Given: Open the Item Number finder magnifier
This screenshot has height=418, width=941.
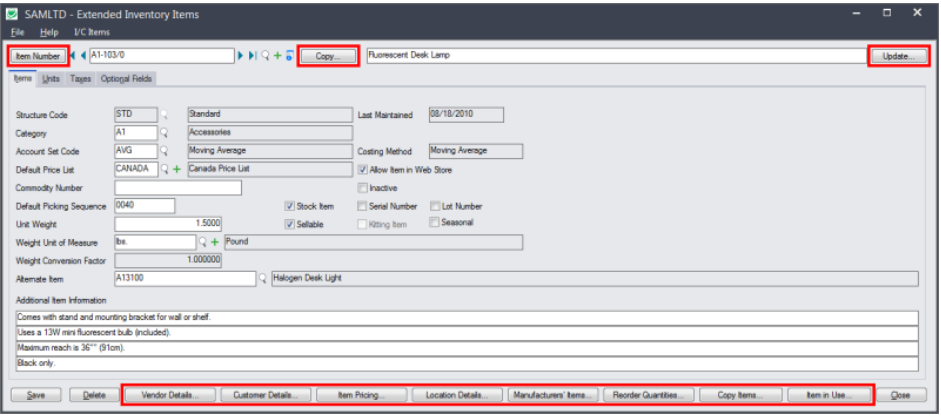Looking at the screenshot, I should pyautogui.click(x=265, y=56).
